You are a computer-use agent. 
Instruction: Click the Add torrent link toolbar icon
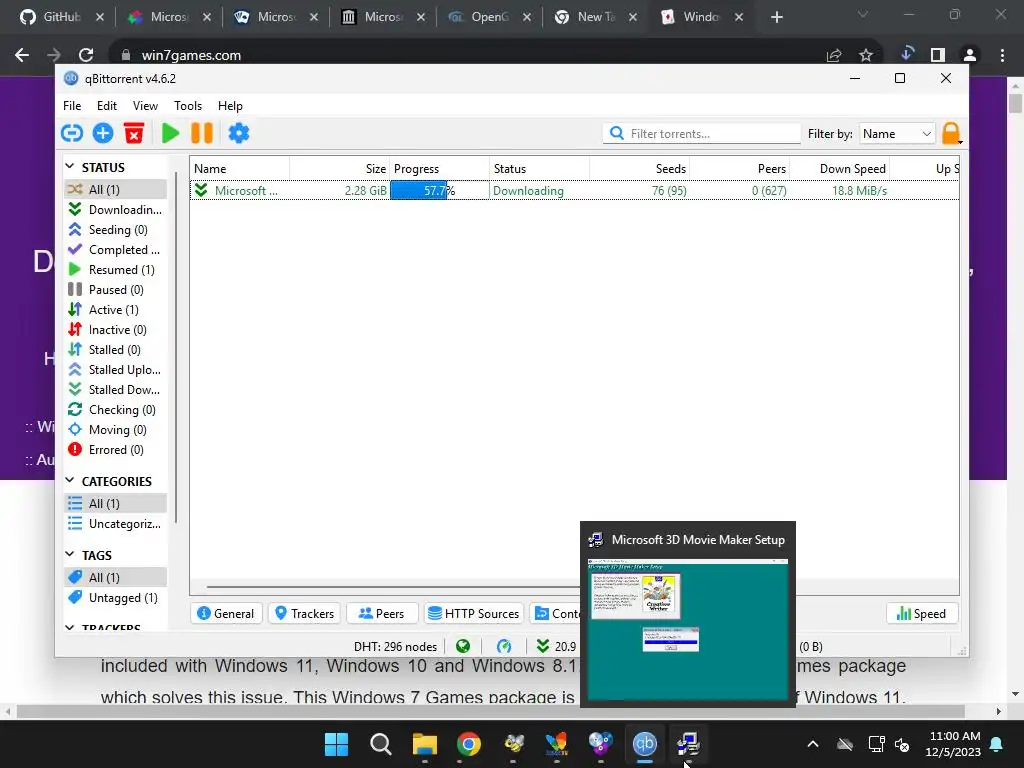point(72,133)
